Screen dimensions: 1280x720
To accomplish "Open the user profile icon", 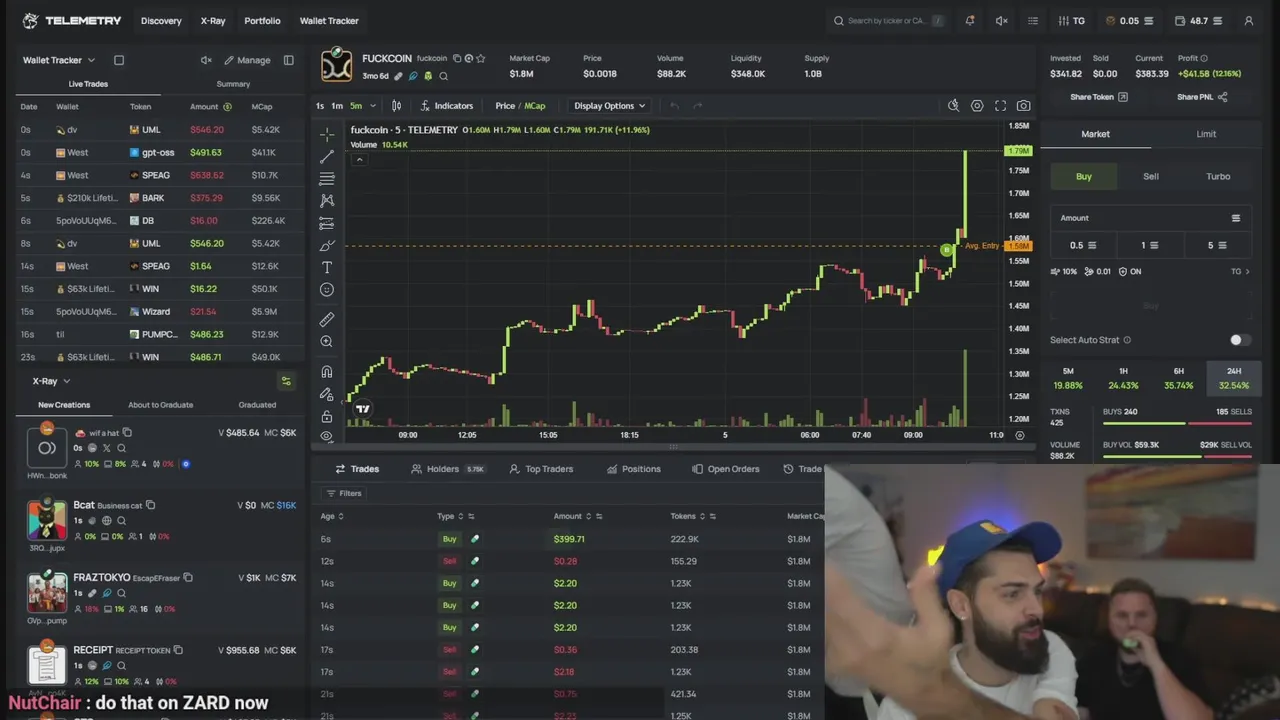I will pos(1248,20).
